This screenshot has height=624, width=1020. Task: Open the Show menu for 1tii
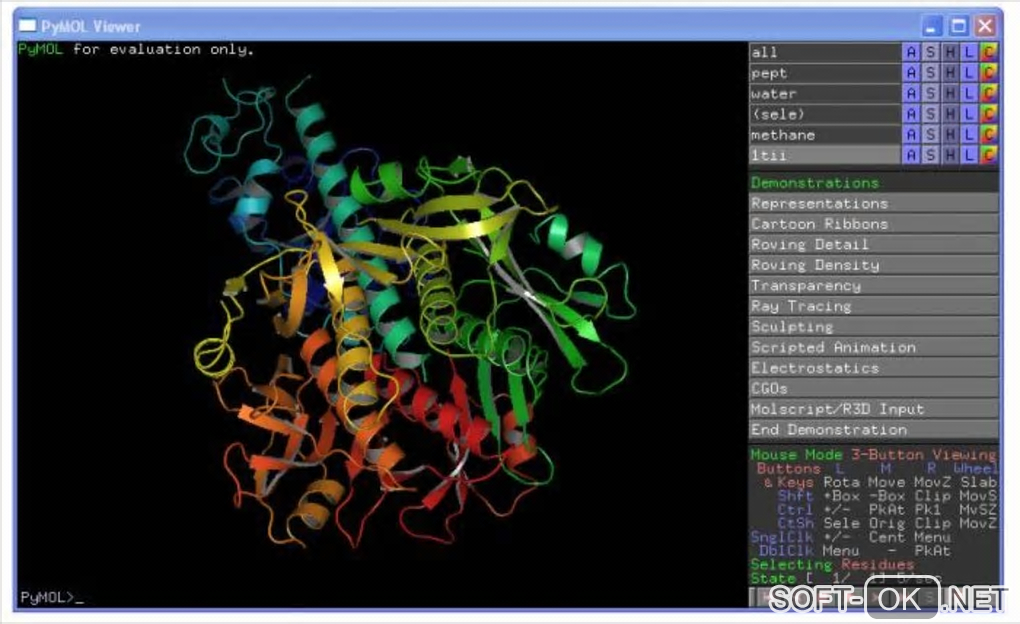(930, 155)
